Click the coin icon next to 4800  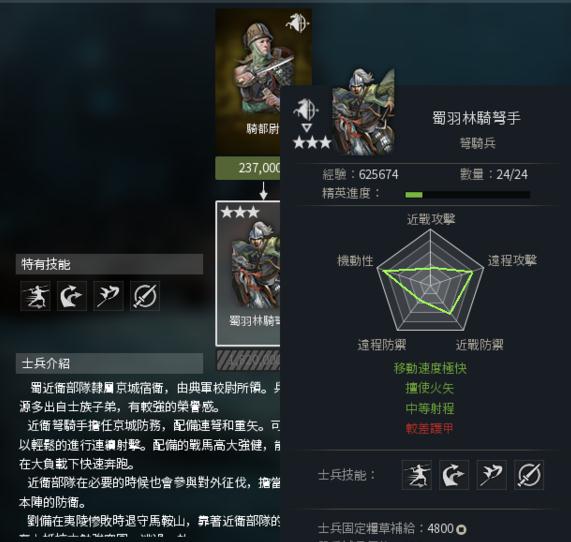tap(461, 529)
